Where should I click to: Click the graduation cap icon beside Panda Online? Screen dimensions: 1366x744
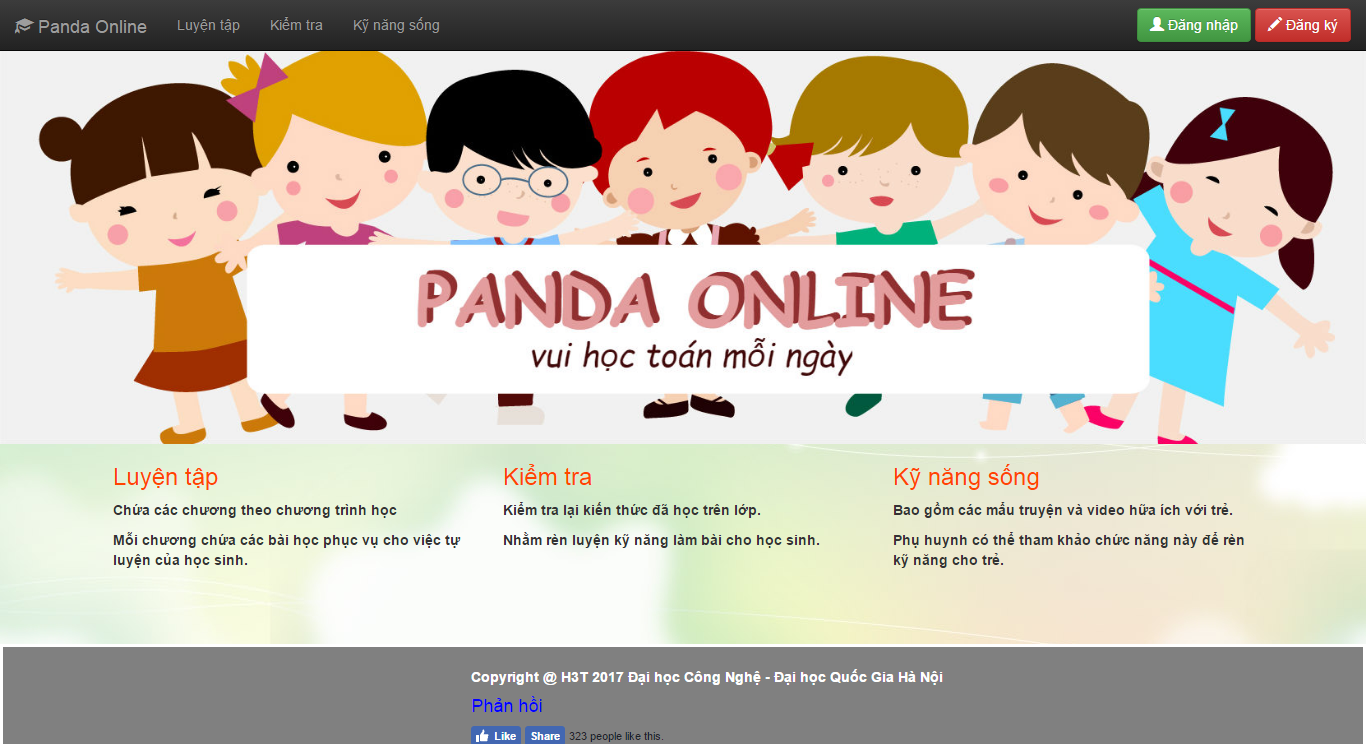pyautogui.click(x=24, y=26)
